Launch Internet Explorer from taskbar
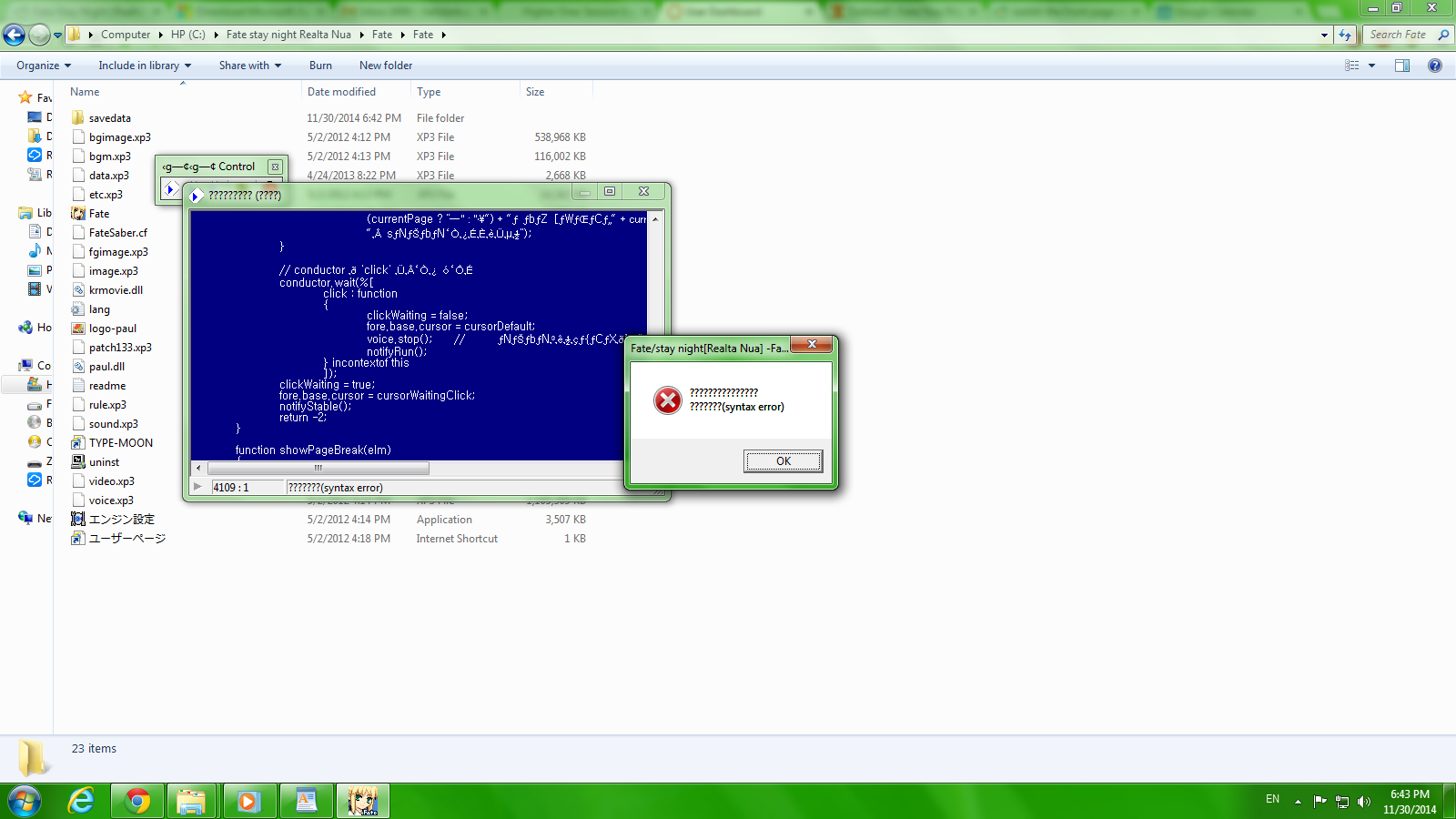The image size is (1456, 819). point(82,801)
